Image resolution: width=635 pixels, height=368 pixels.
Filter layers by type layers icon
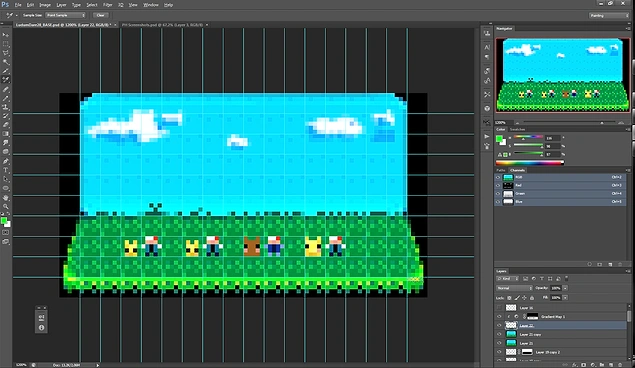[541, 279]
